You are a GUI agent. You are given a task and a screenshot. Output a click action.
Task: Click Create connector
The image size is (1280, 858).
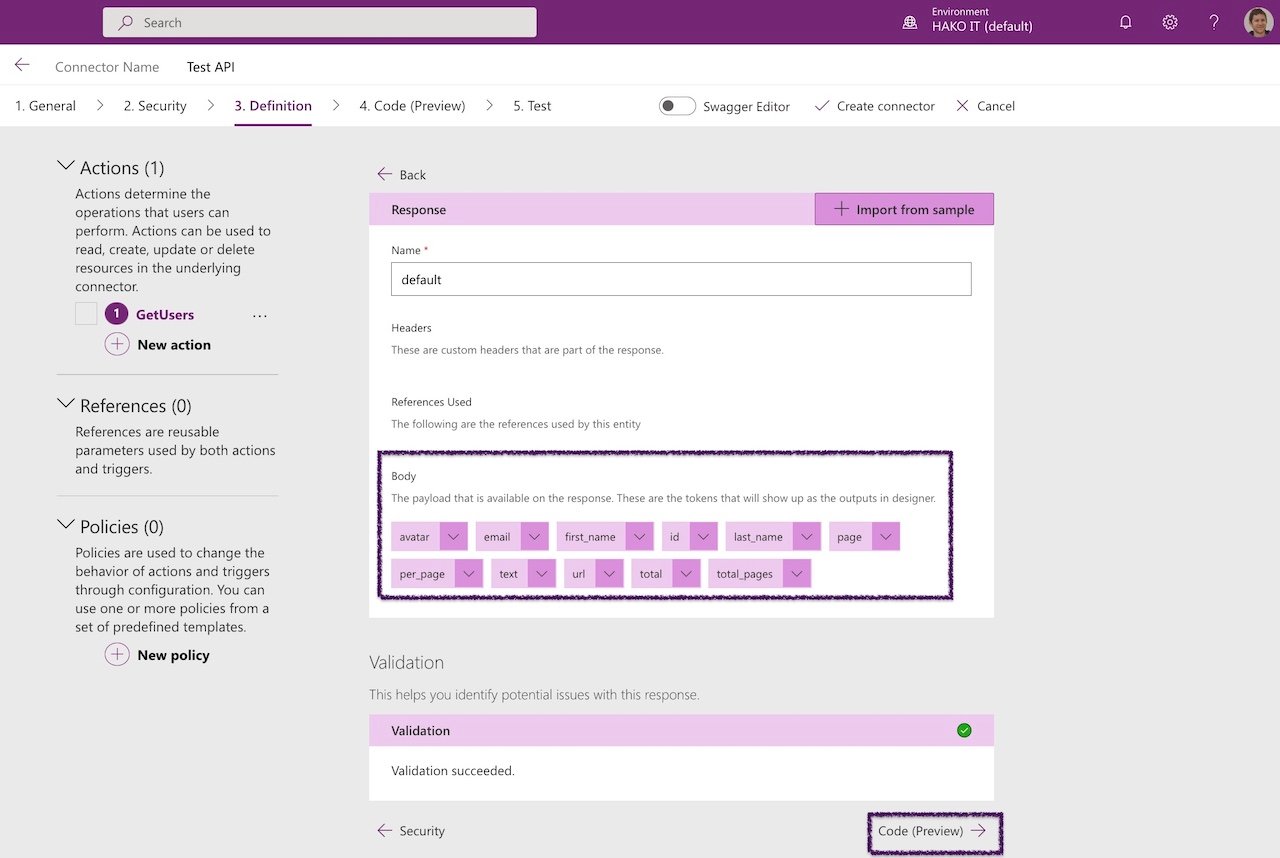point(875,106)
